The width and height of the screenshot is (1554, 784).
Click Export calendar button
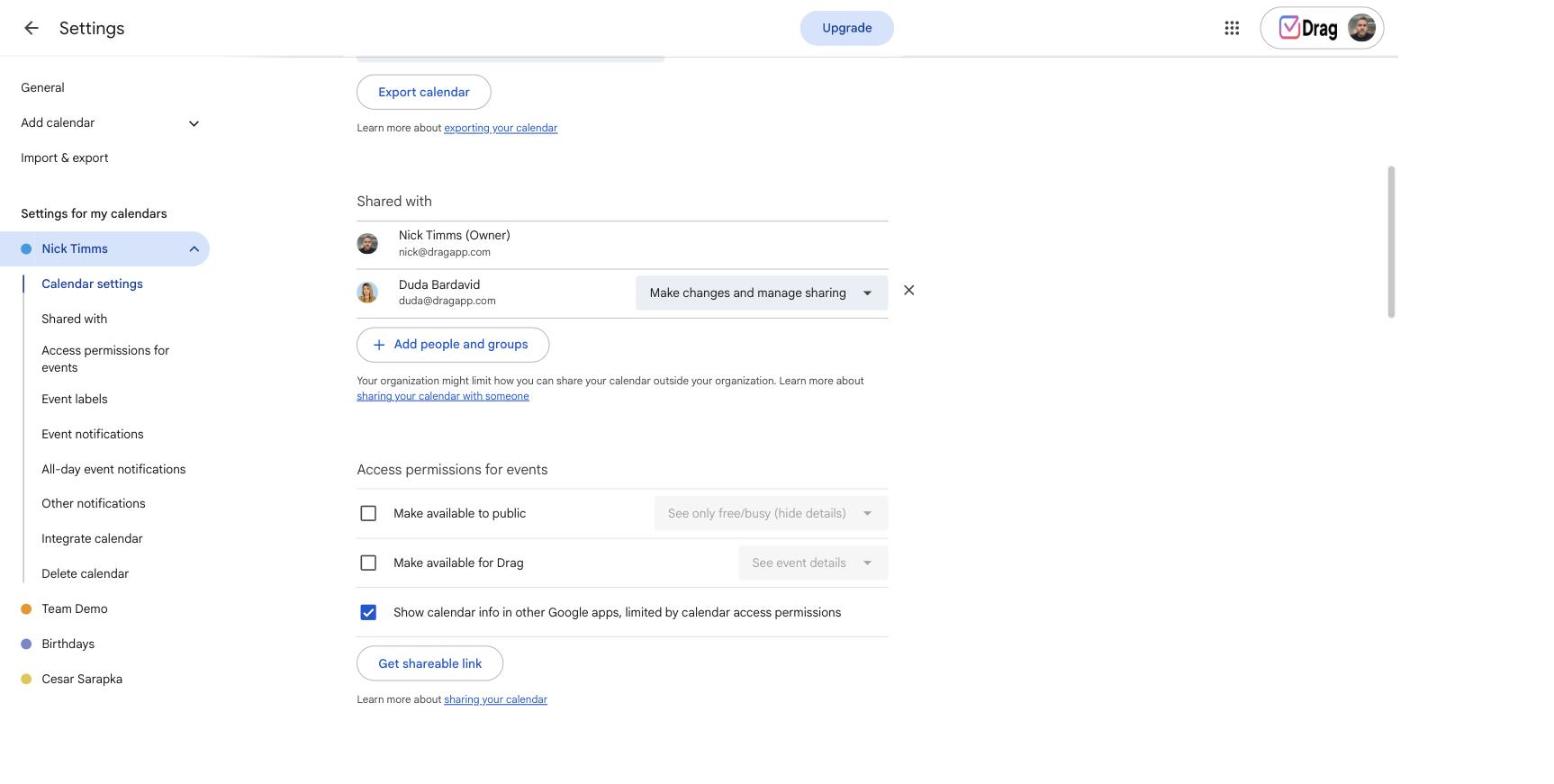[x=424, y=92]
